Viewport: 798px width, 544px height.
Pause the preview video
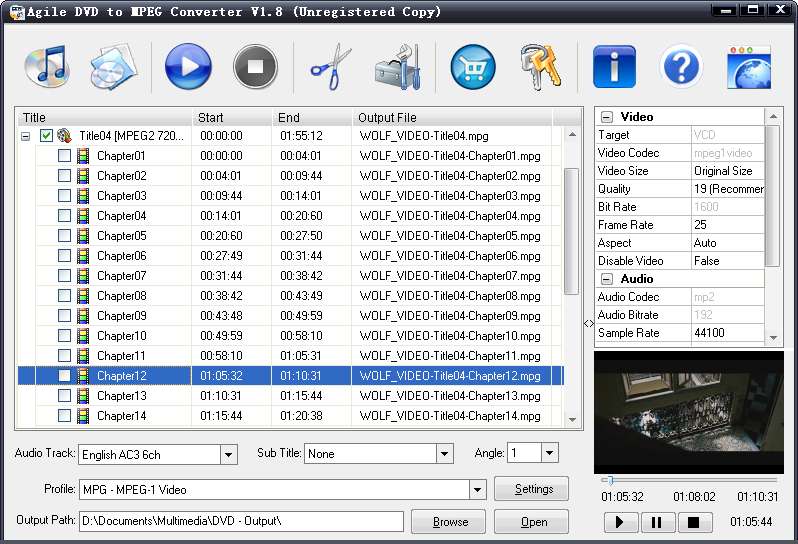pyautogui.click(x=657, y=522)
